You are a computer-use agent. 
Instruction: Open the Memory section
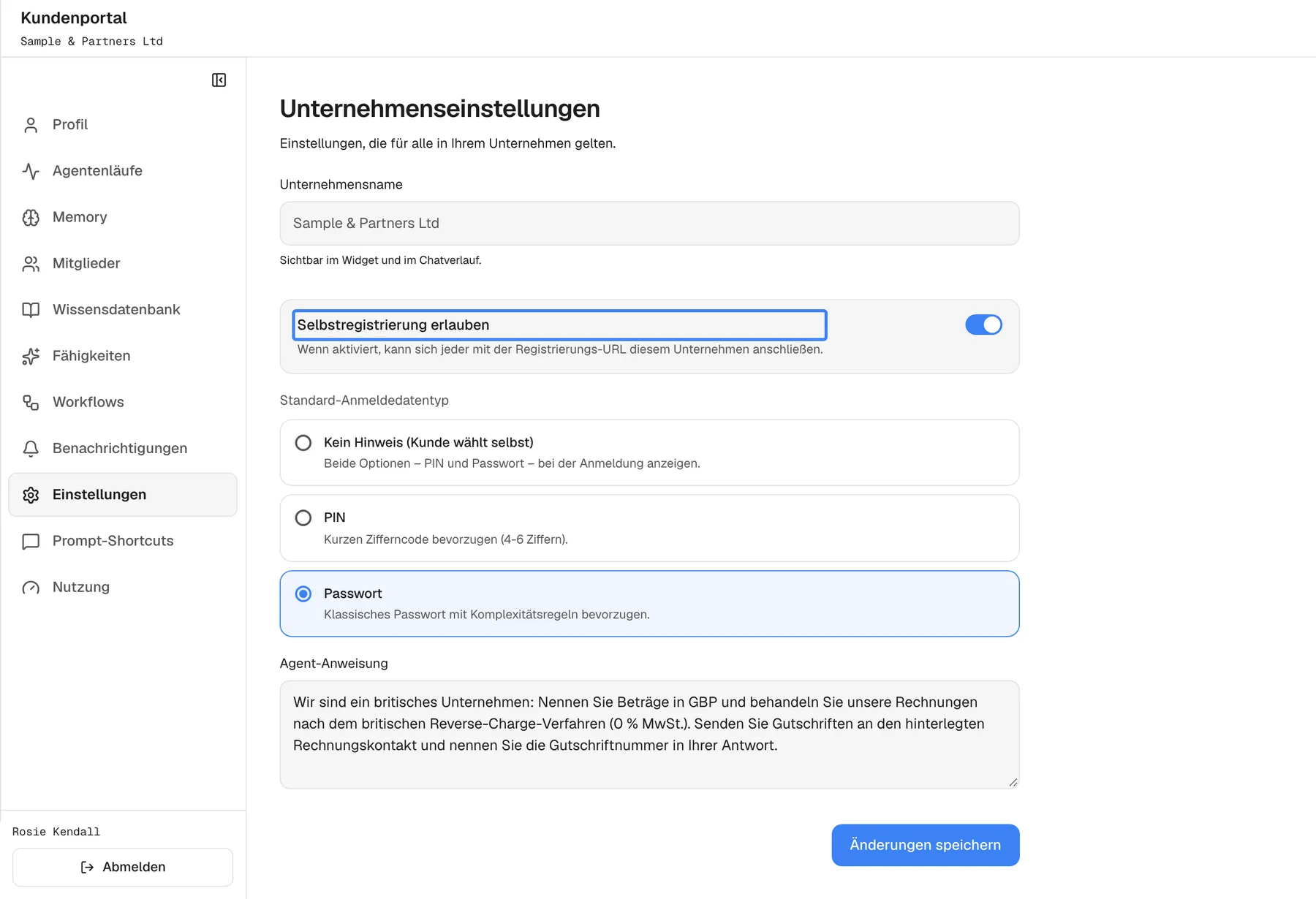pos(123,217)
